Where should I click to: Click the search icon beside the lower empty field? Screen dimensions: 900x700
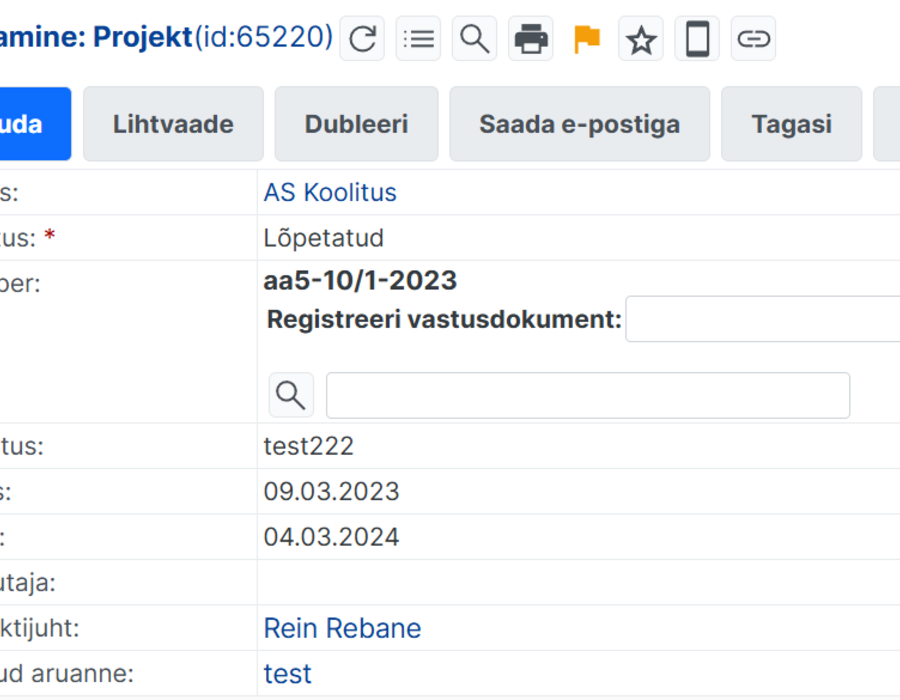291,395
